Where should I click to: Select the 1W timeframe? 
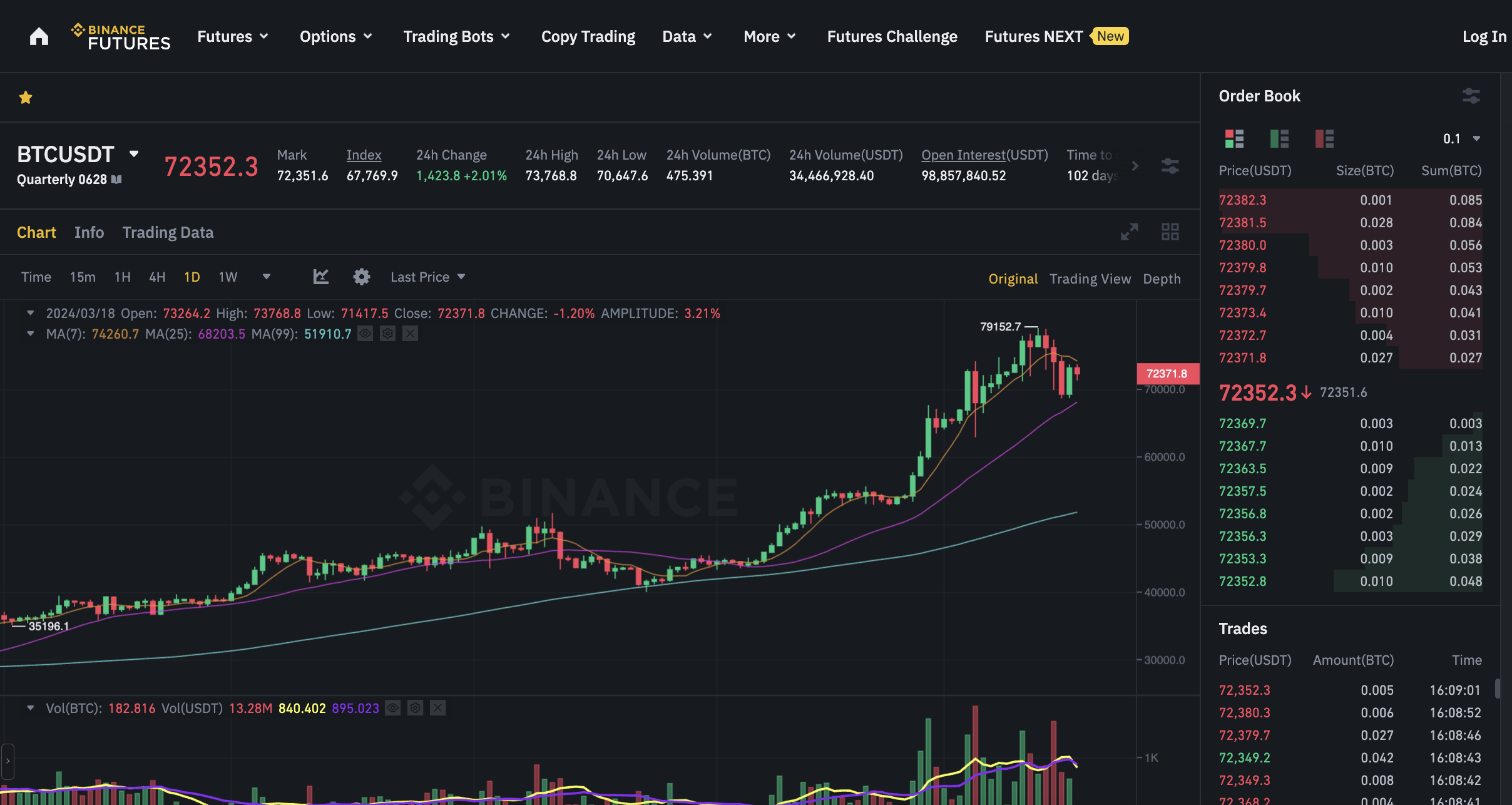(228, 277)
